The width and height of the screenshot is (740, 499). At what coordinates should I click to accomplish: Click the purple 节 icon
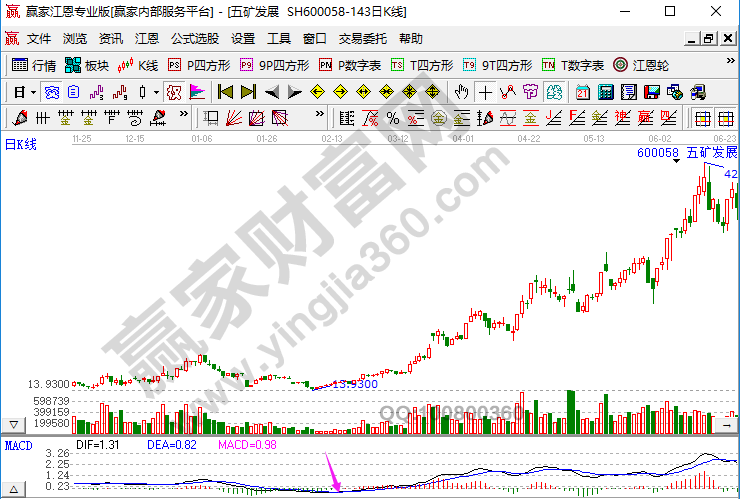click(x=530, y=92)
